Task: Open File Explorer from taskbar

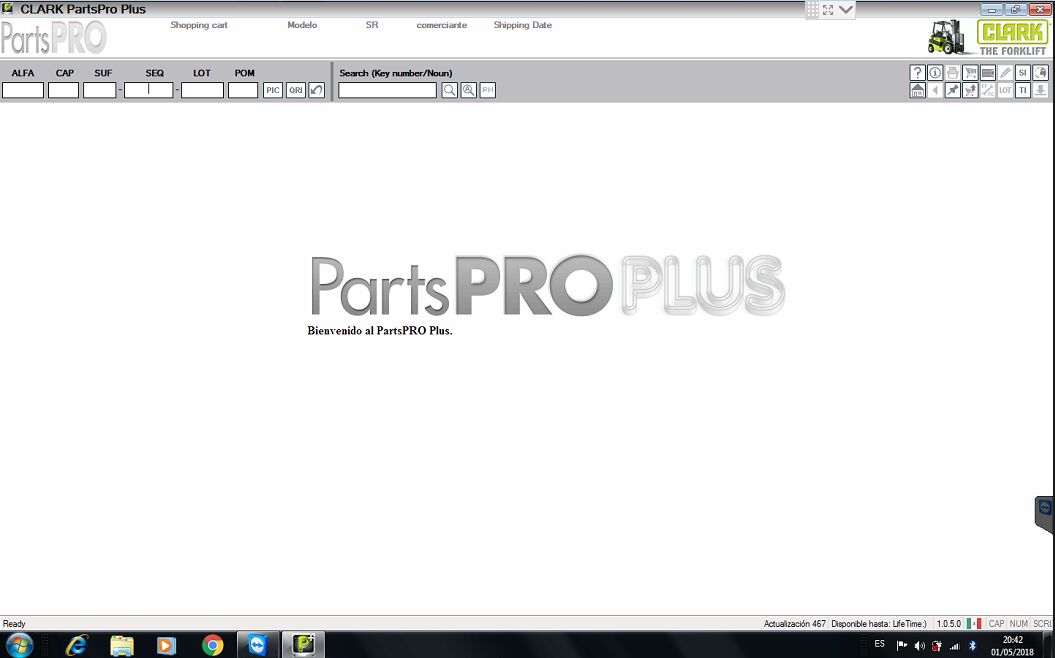Action: click(x=122, y=645)
